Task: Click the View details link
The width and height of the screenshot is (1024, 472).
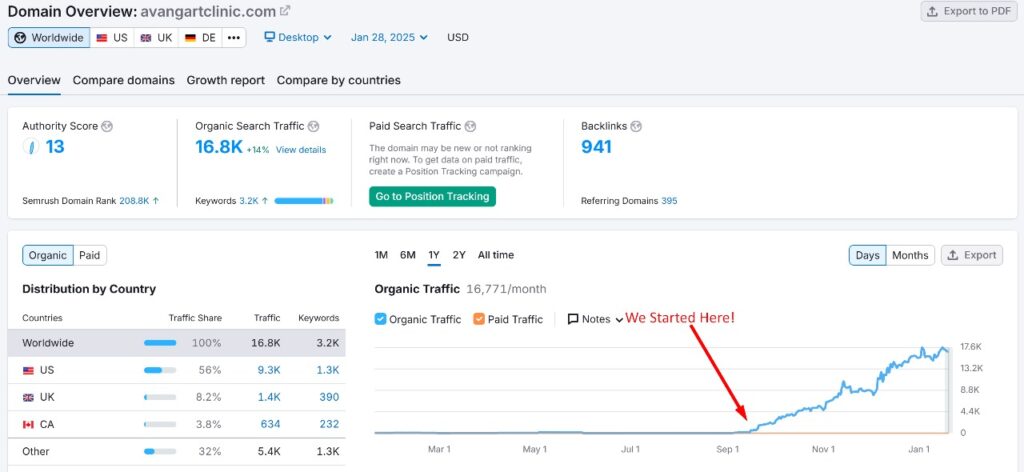Action: [x=301, y=150]
